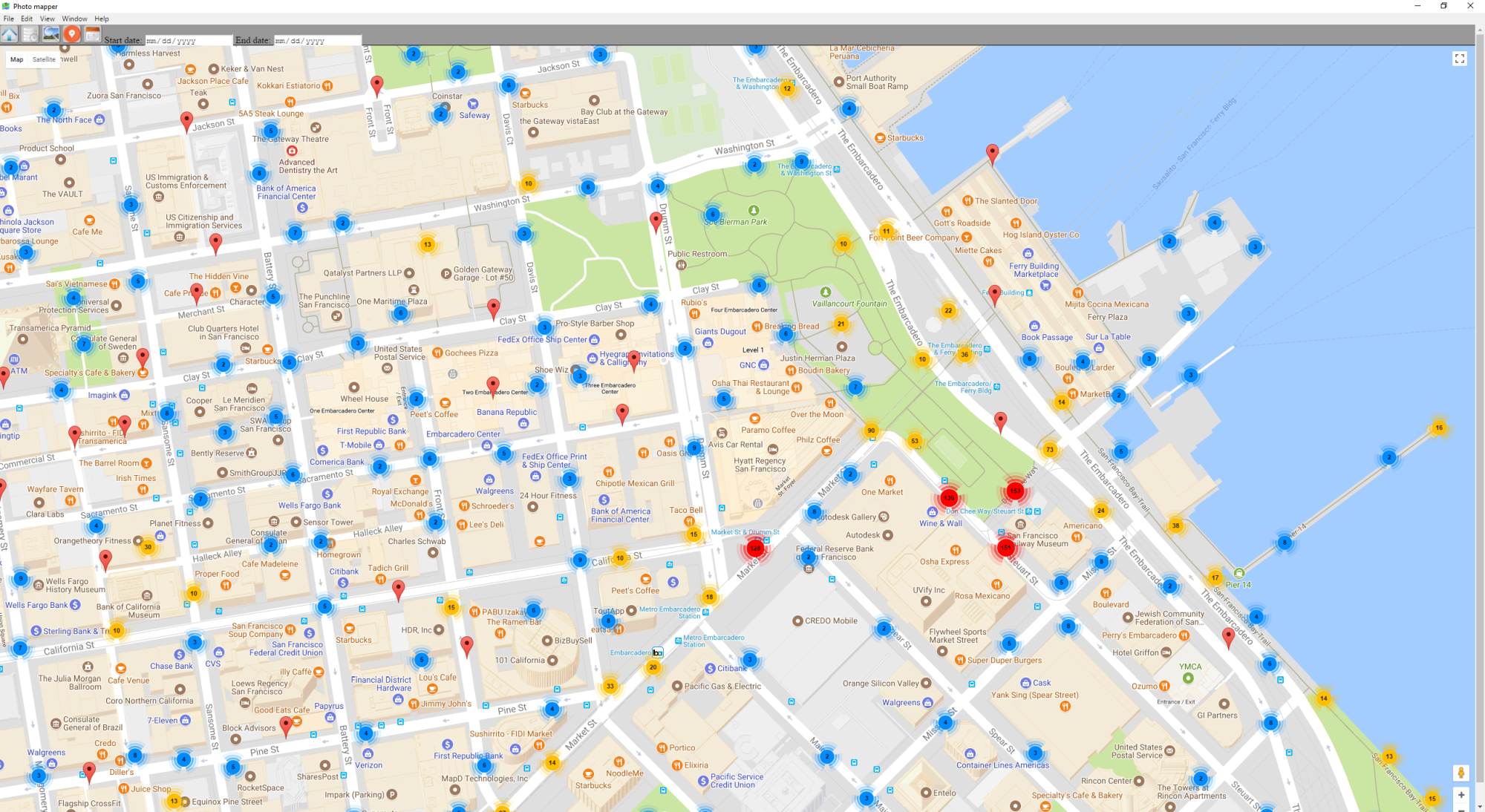
Task: Click the orange map pin icon
Action: point(71,34)
